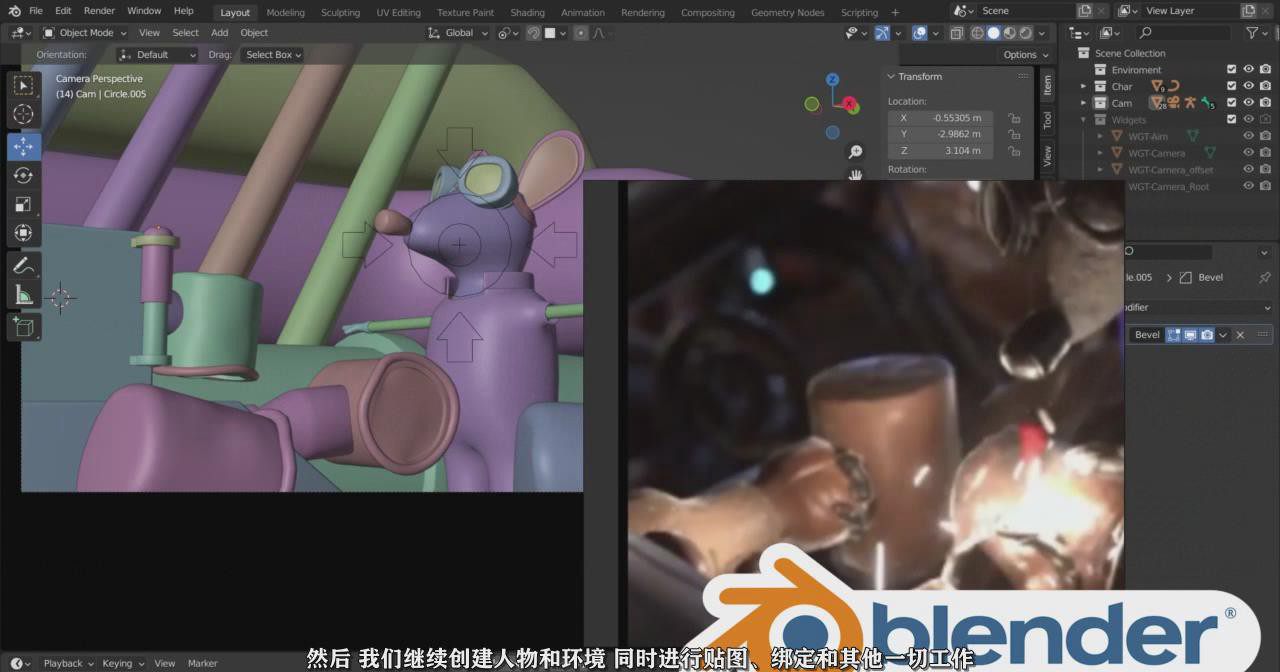
Task: Toggle the properties editor pin icon
Action: 1264,277
